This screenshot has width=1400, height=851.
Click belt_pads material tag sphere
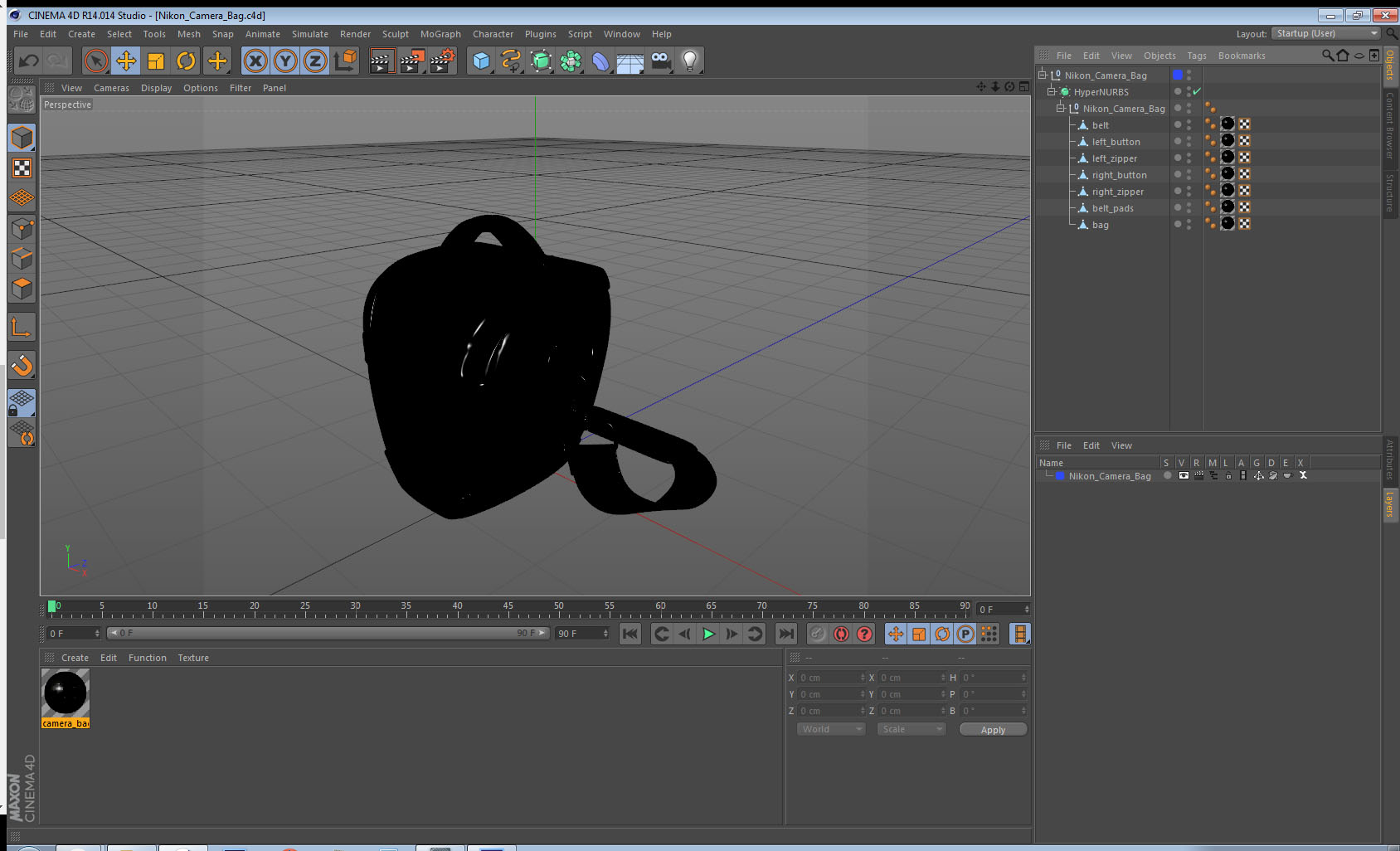click(x=1227, y=207)
